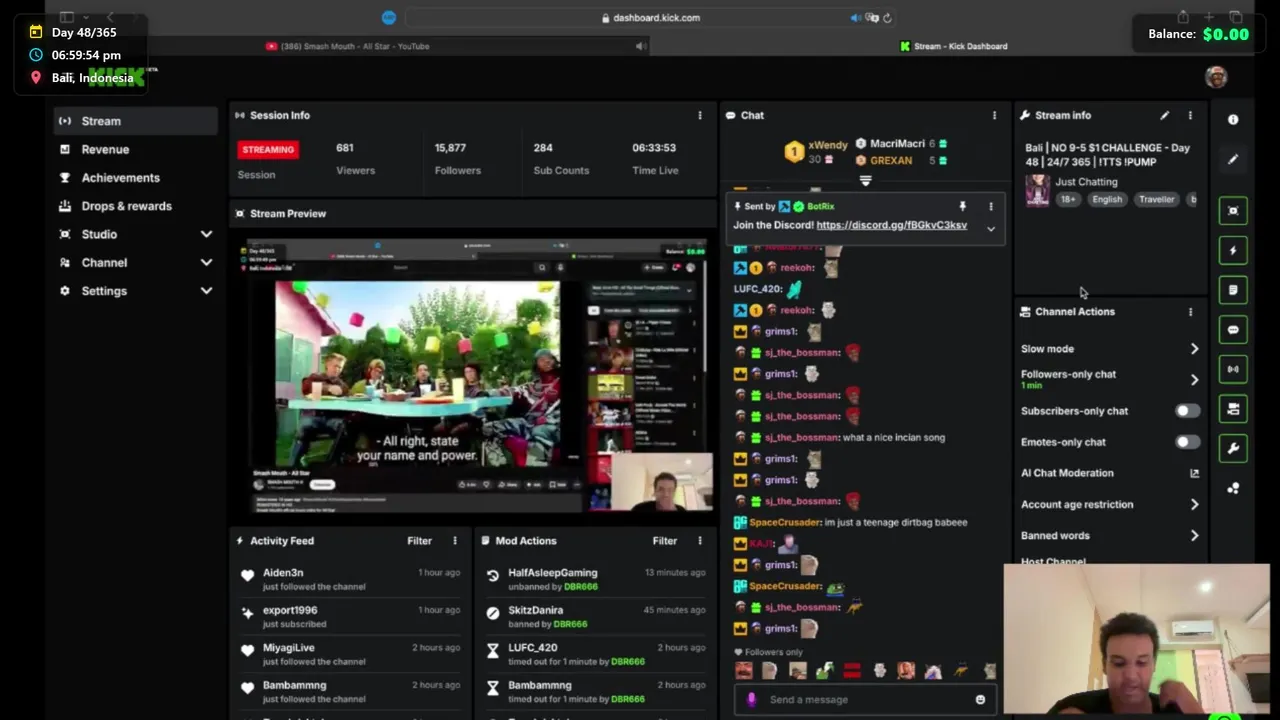Expand the Channel sidebar group
Viewport: 1280px width, 720px height.
click(135, 262)
